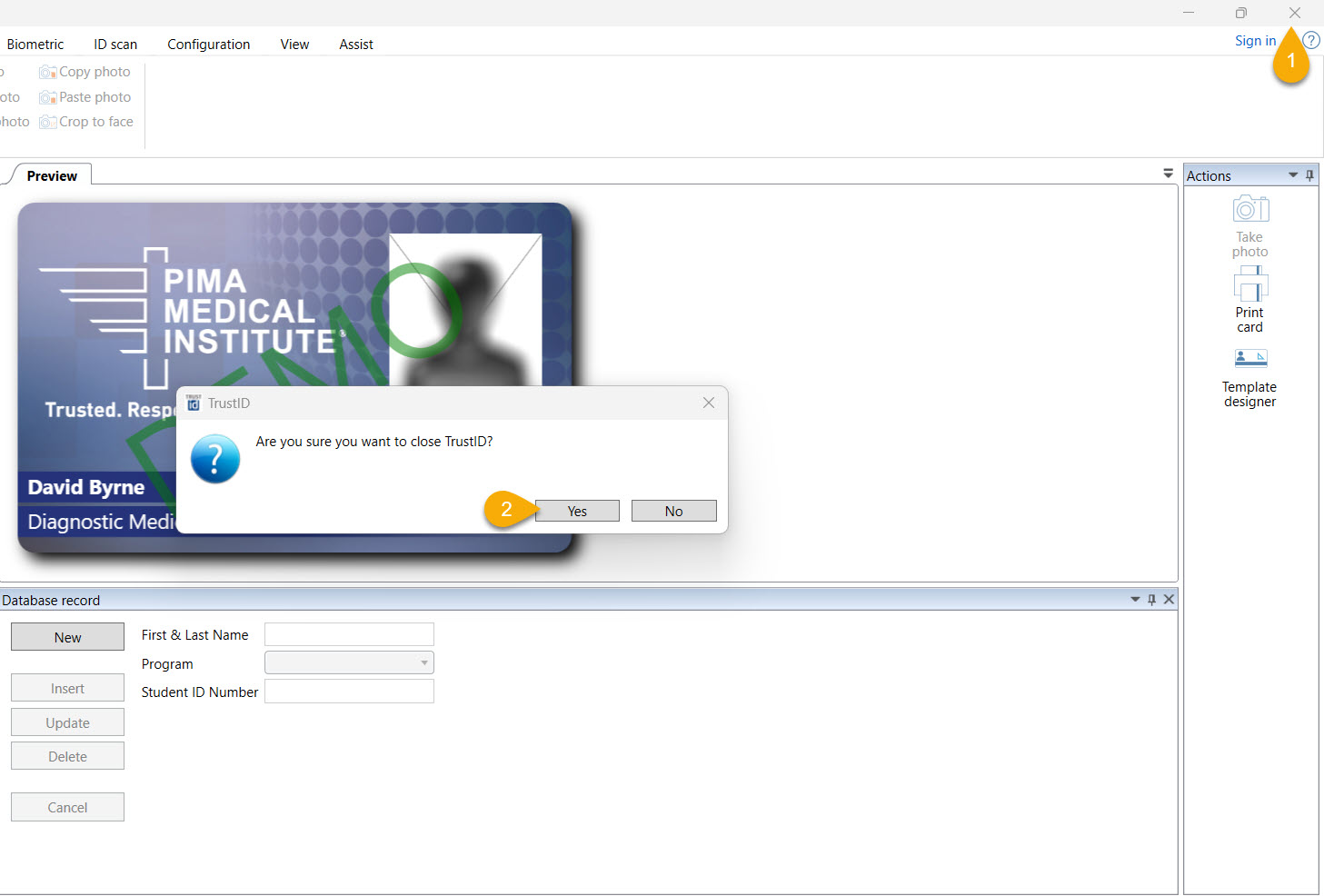
Task: Open the Configuration ribbon tab
Action: [208, 45]
